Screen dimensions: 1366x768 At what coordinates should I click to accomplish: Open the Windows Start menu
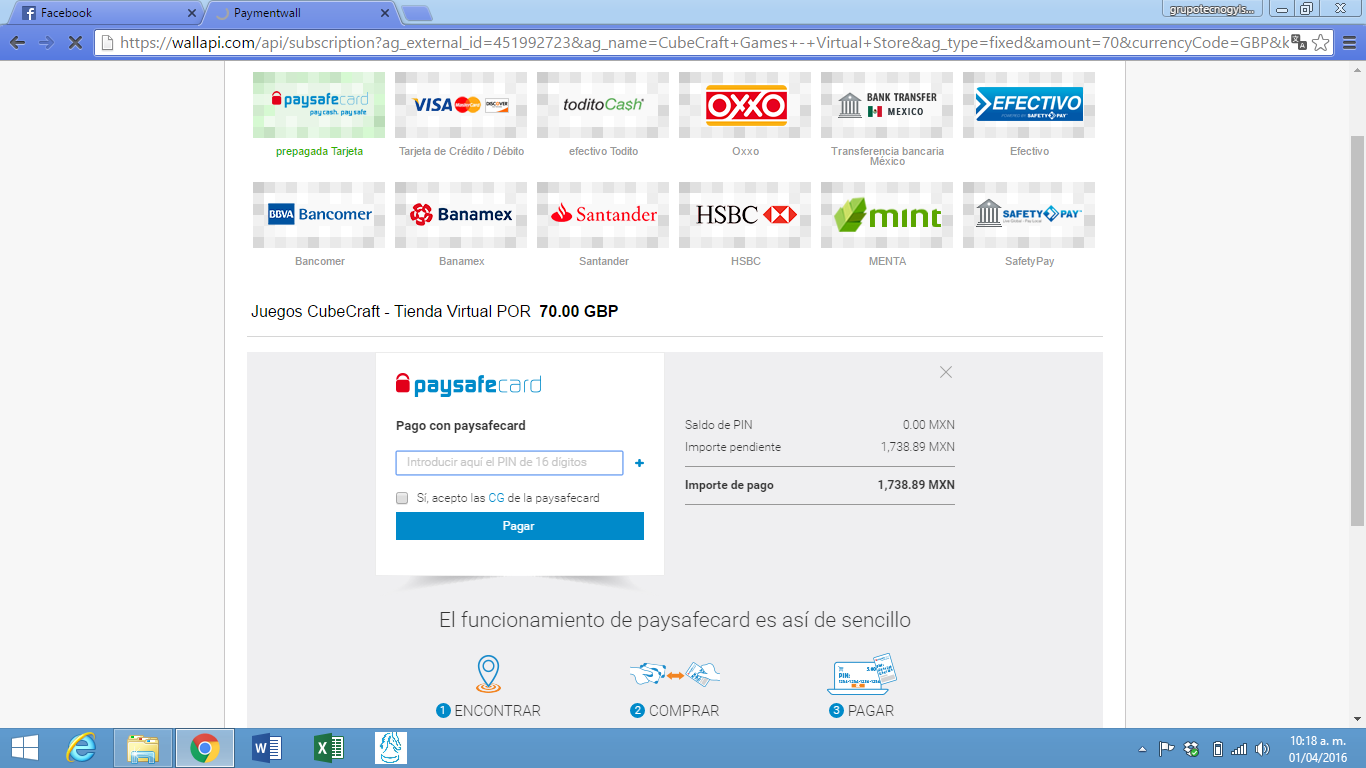(24, 747)
